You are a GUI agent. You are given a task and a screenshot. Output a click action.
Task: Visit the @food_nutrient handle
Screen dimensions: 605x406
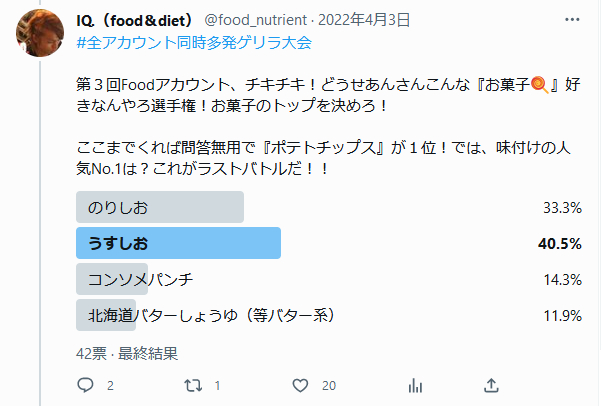255,20
